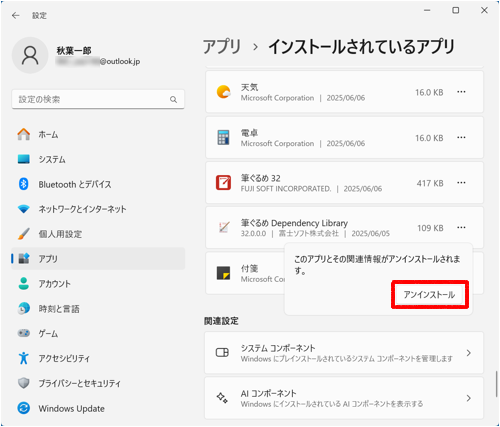Click the ゲーム label in sidebar

coord(48,333)
